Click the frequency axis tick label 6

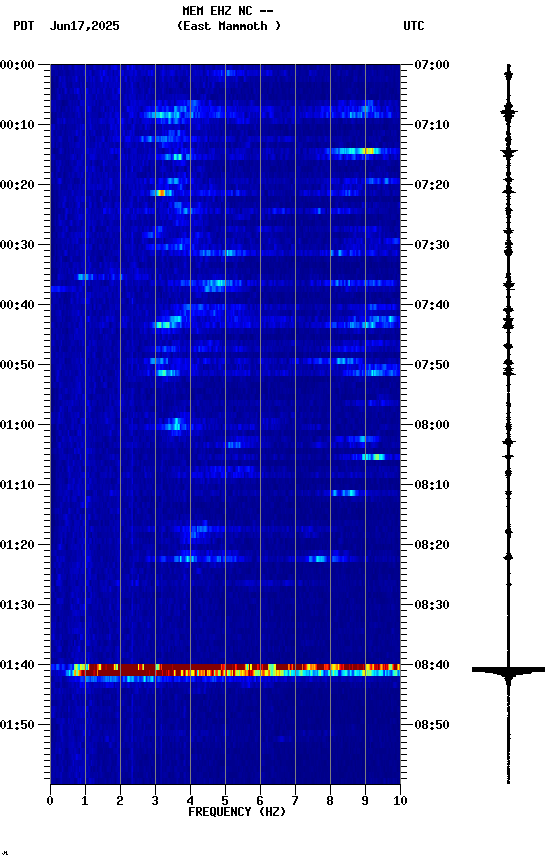click(260, 801)
